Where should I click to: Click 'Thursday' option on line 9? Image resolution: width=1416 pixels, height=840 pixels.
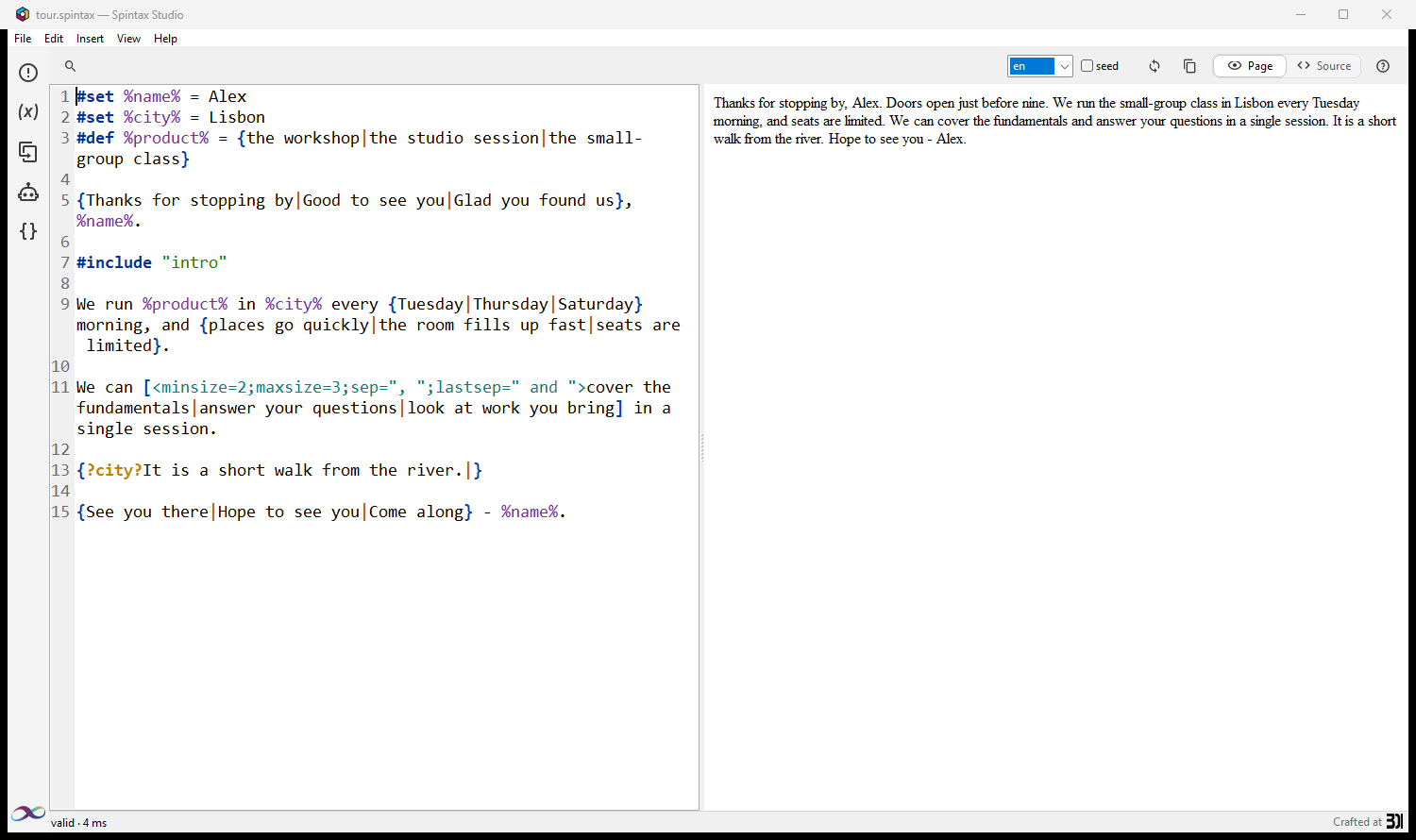click(x=511, y=304)
